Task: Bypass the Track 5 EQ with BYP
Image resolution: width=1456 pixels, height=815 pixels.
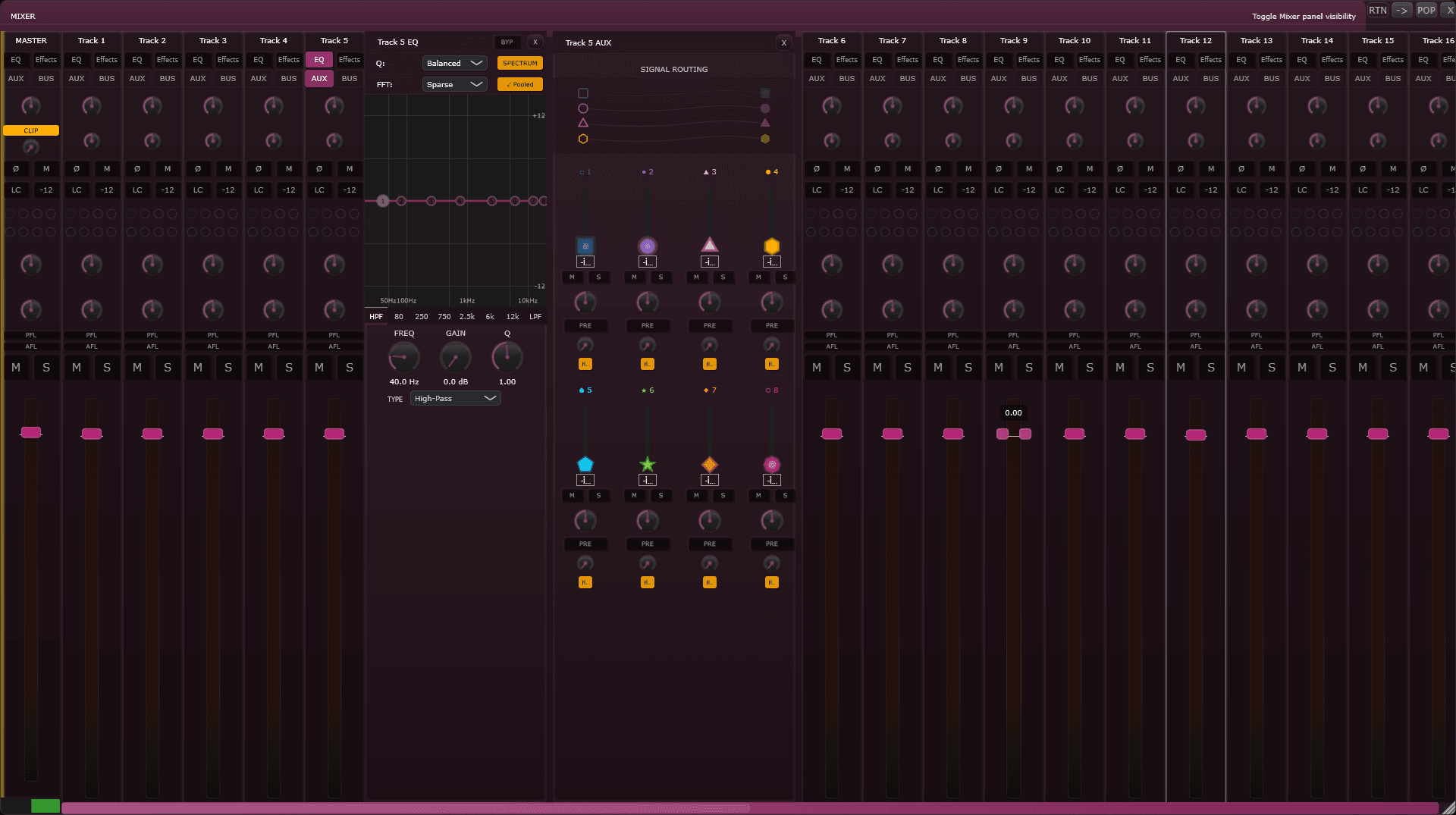Action: coord(507,42)
